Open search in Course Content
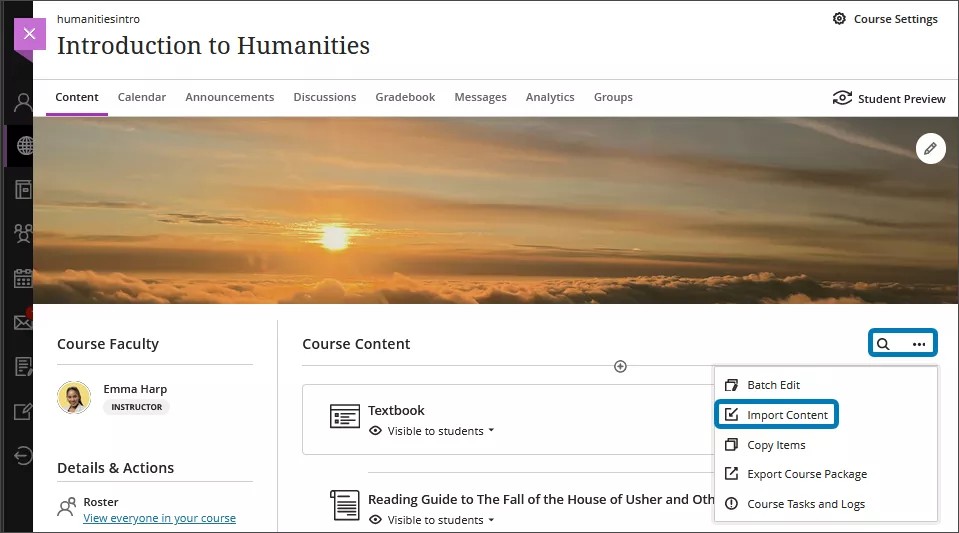 pyautogui.click(x=883, y=344)
